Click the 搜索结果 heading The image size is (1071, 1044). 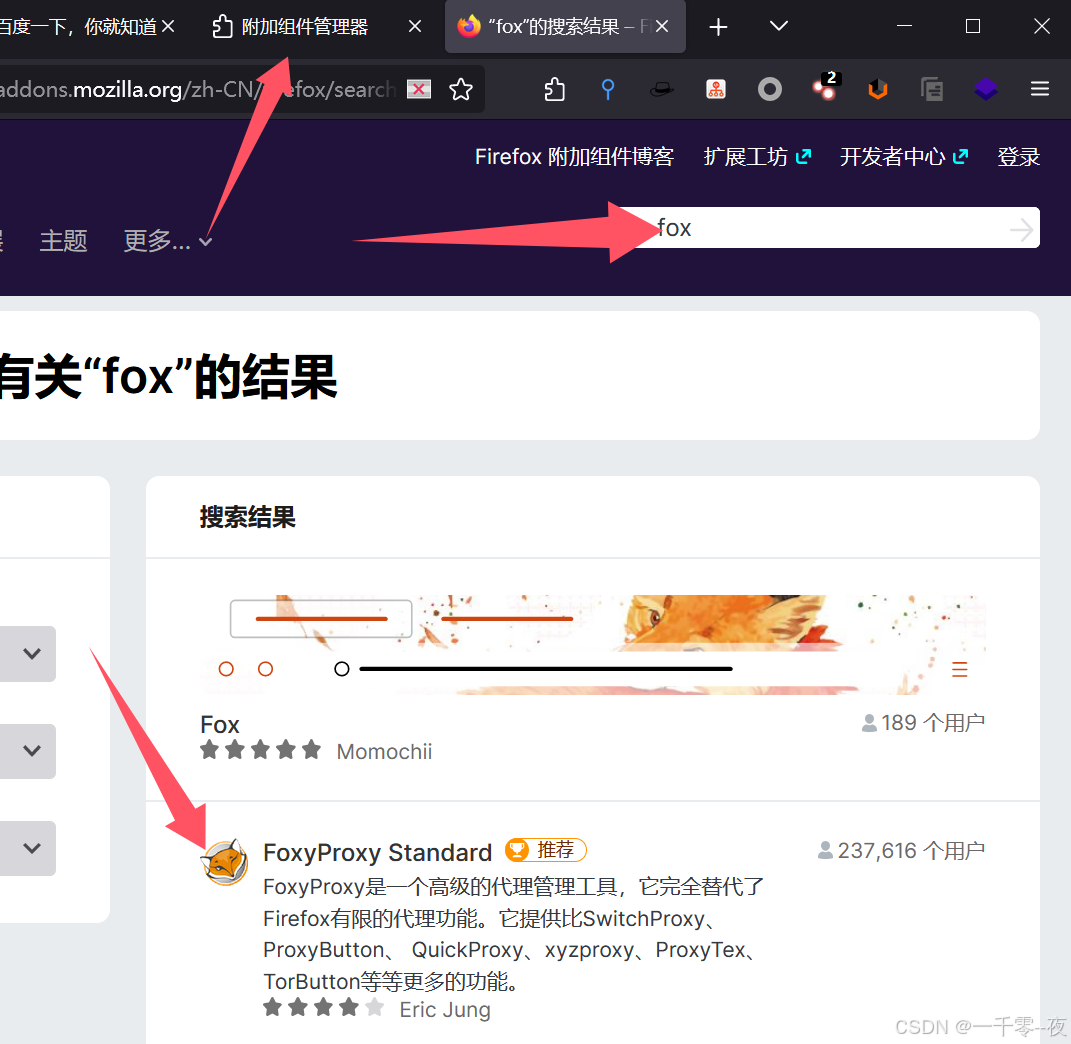[x=247, y=517]
